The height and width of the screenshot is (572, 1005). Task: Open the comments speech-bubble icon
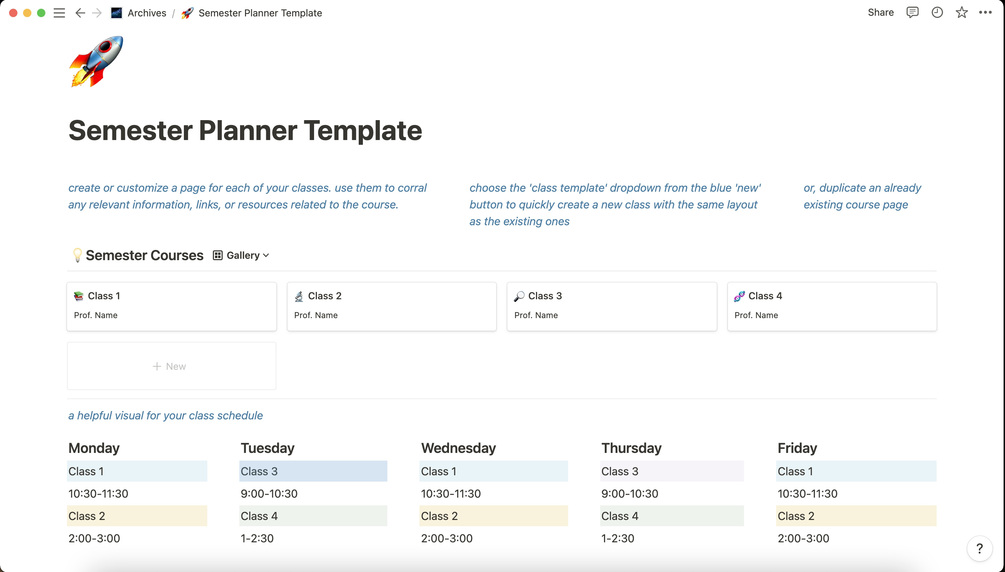pyautogui.click(x=912, y=12)
